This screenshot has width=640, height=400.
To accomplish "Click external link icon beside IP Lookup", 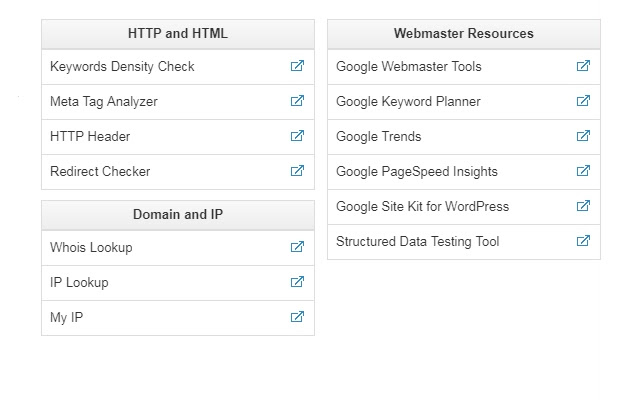I will 297,282.
